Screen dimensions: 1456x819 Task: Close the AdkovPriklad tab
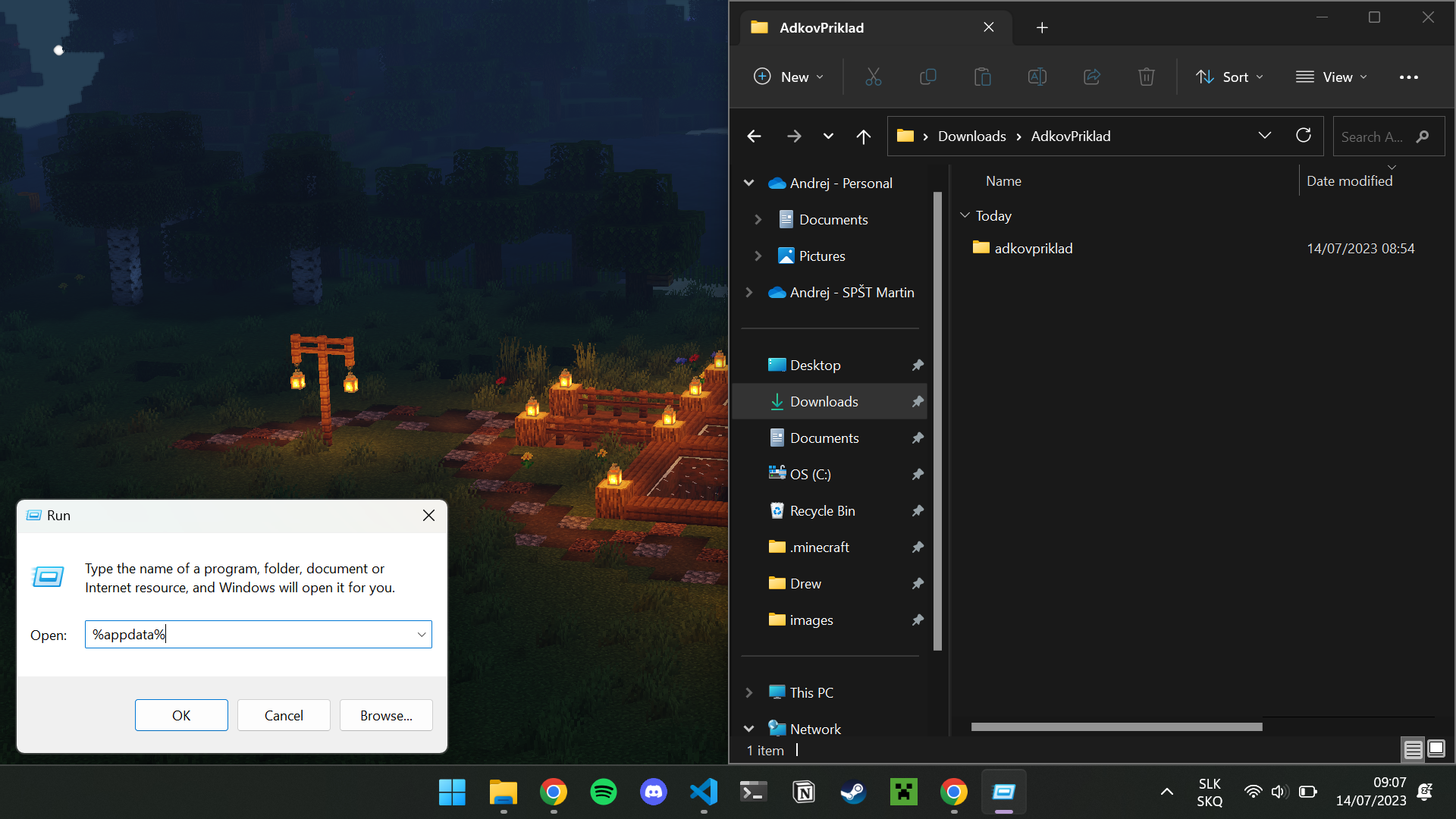pos(988,27)
